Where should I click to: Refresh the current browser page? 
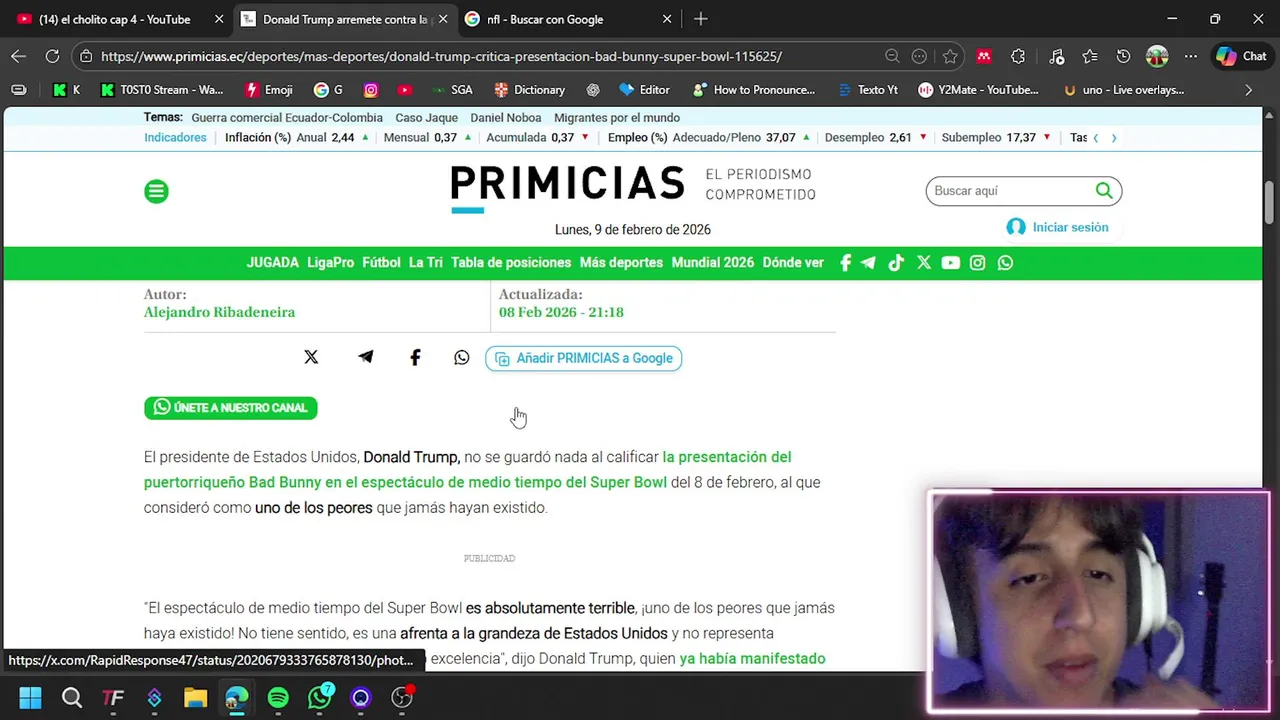[52, 56]
